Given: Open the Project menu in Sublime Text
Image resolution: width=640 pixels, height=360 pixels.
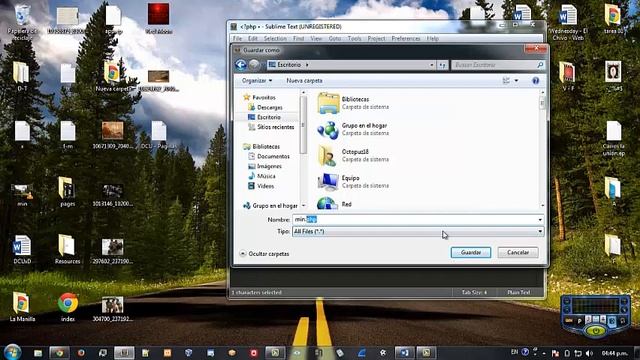Looking at the screenshot, I should point(376,38).
